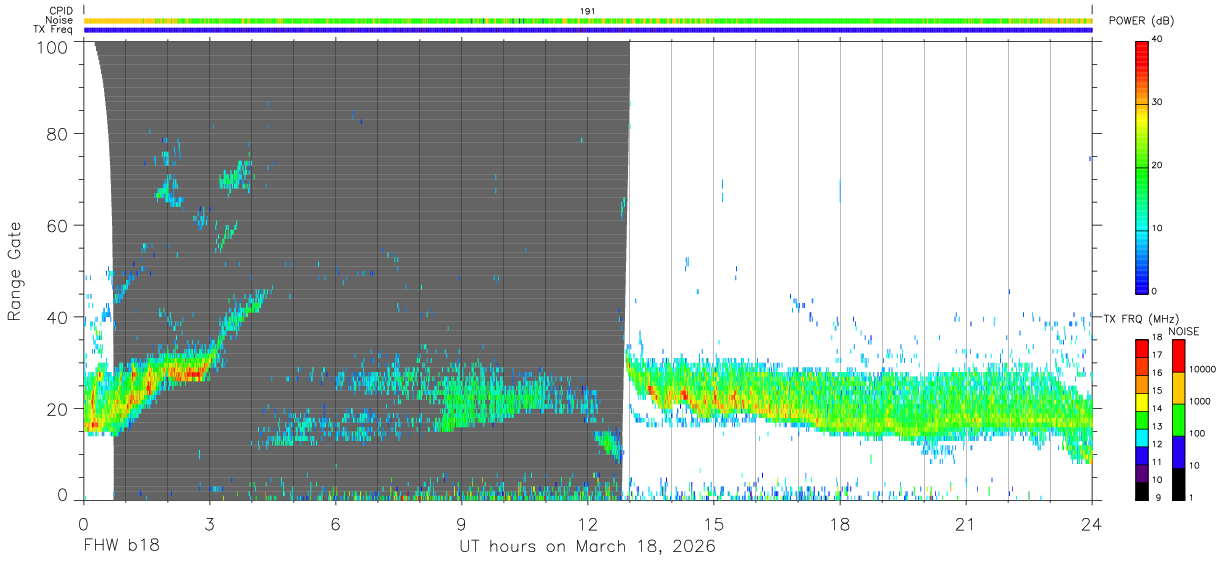The height and width of the screenshot is (567, 1228).
Task: Click hour 3 on the UT time axis
Action: coord(209,524)
